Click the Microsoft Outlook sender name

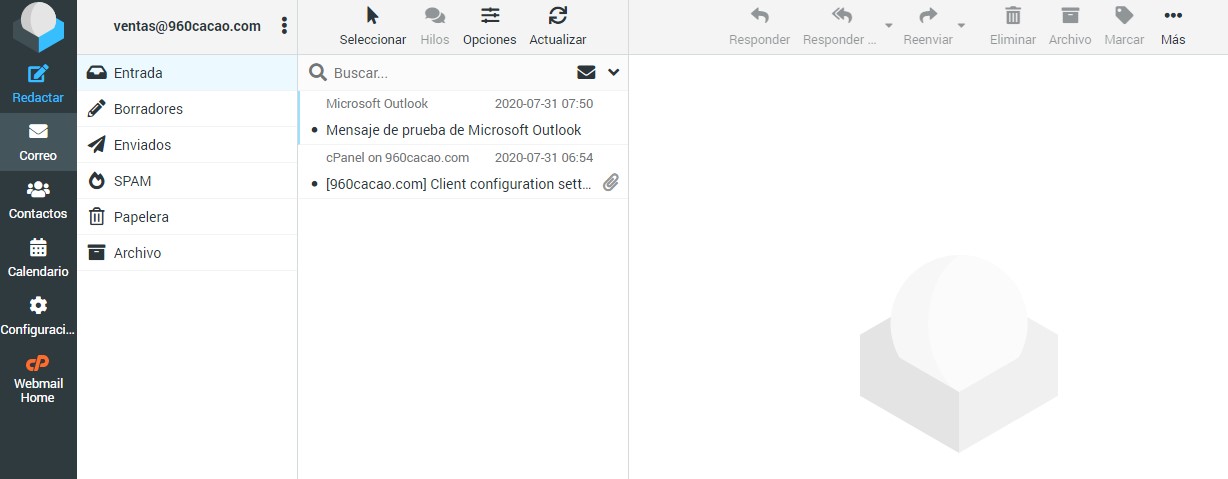pyautogui.click(x=377, y=103)
